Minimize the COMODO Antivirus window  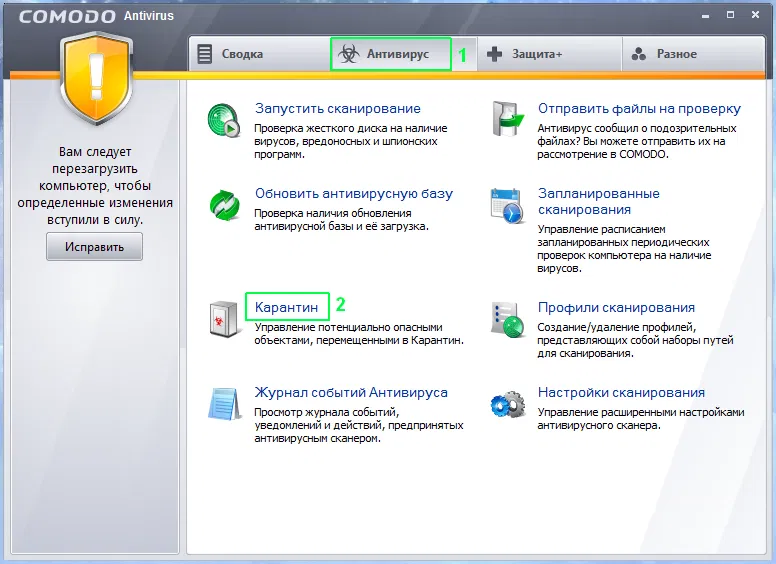coord(706,16)
